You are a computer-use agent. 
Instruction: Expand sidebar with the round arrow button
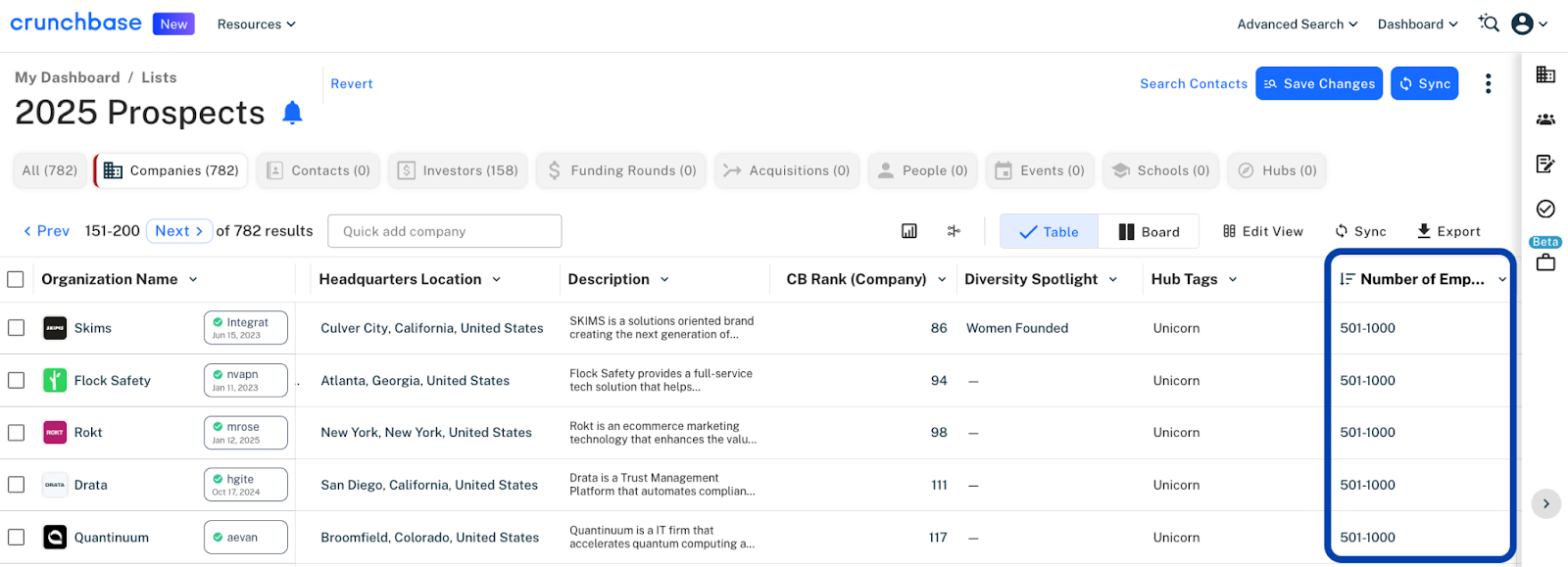pyautogui.click(x=1545, y=503)
